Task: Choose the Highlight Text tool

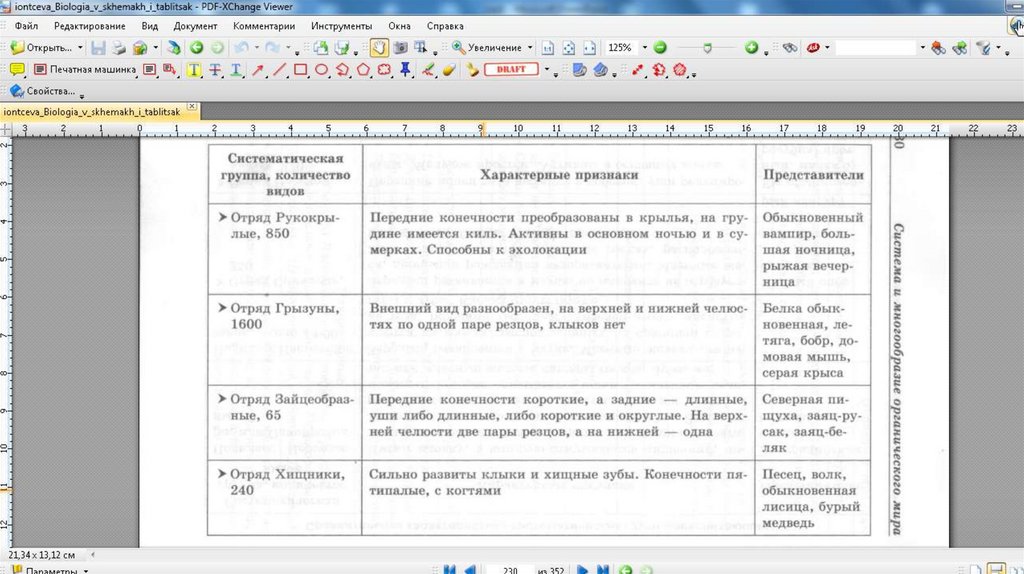Action: tap(192, 70)
